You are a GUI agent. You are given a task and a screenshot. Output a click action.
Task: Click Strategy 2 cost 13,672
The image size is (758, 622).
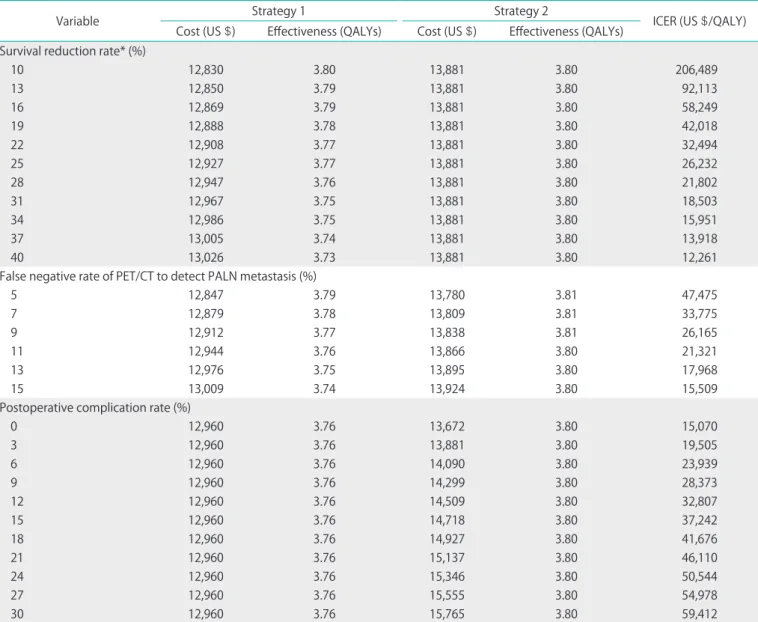(447, 427)
